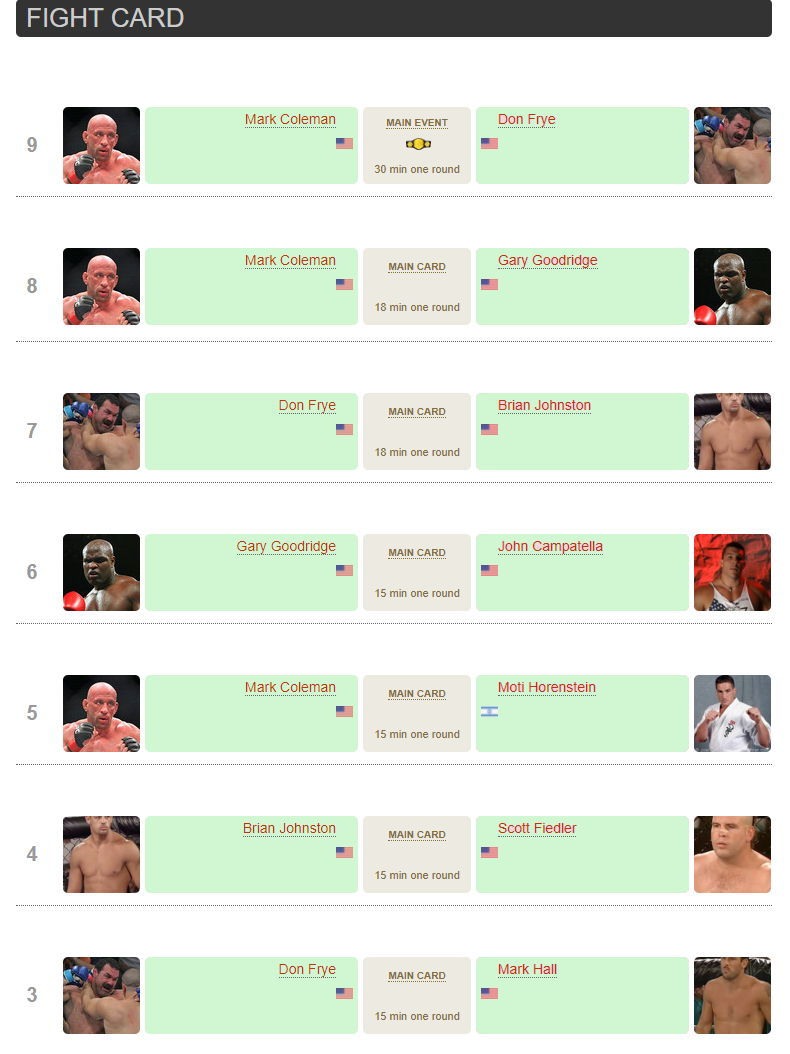
Task: Click John Campatella's photo thumbnail
Action: (732, 572)
